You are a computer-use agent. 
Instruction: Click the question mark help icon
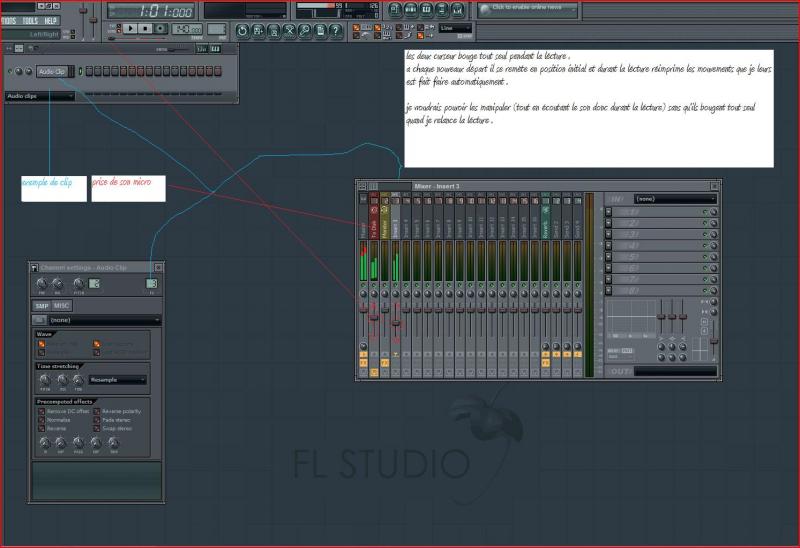336,31
